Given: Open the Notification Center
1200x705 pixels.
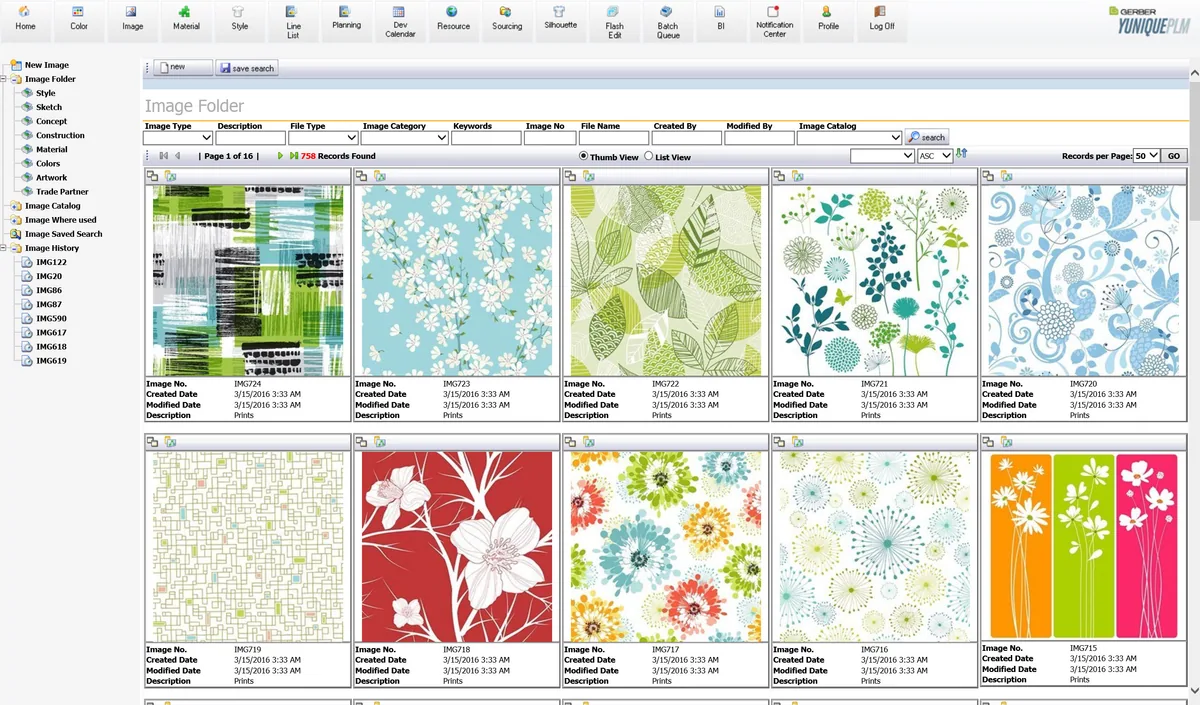Looking at the screenshot, I should pos(774,21).
